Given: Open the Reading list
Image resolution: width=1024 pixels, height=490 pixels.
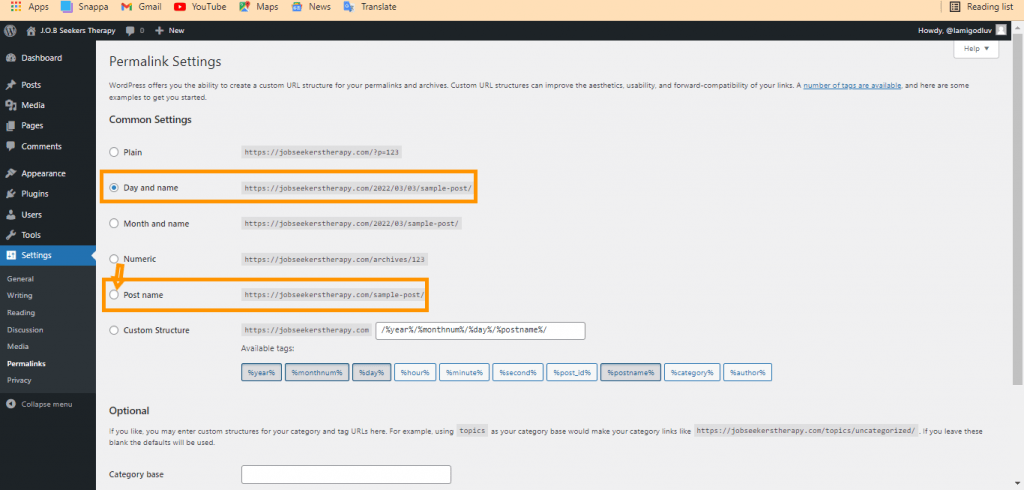Looking at the screenshot, I should pos(982,7).
